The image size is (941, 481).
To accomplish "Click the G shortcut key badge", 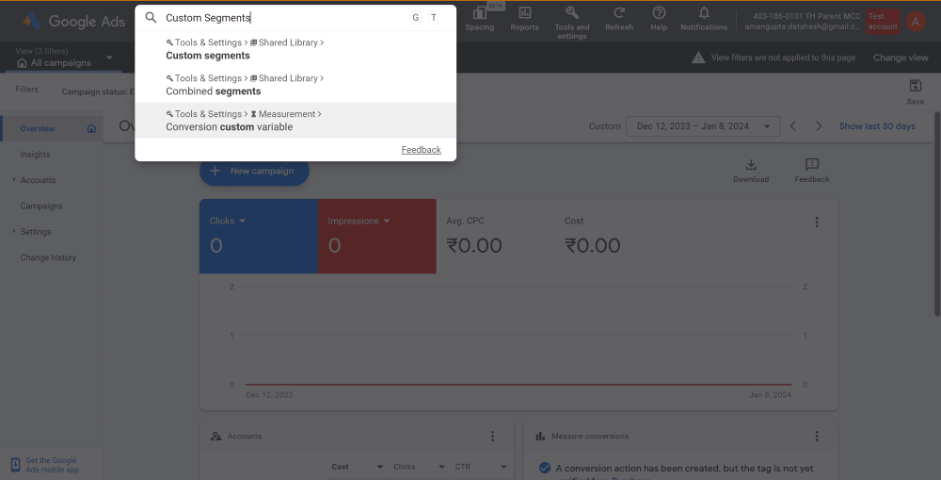I will (415, 18).
